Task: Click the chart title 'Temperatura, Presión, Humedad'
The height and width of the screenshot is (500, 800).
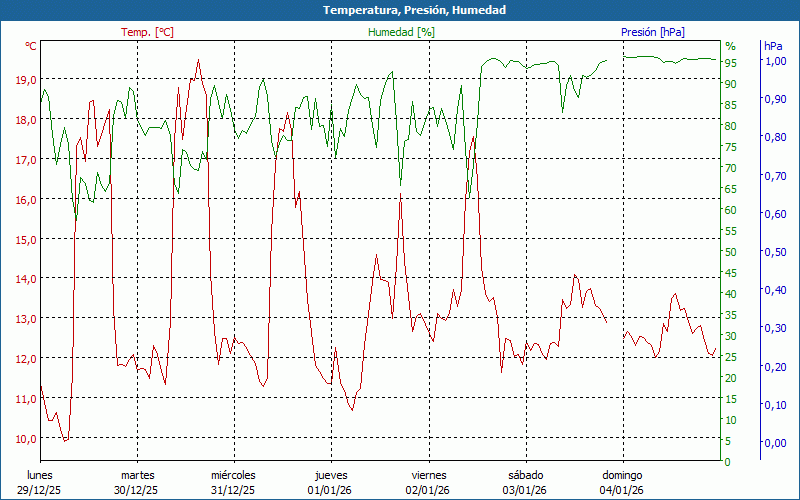Action: click(x=400, y=10)
